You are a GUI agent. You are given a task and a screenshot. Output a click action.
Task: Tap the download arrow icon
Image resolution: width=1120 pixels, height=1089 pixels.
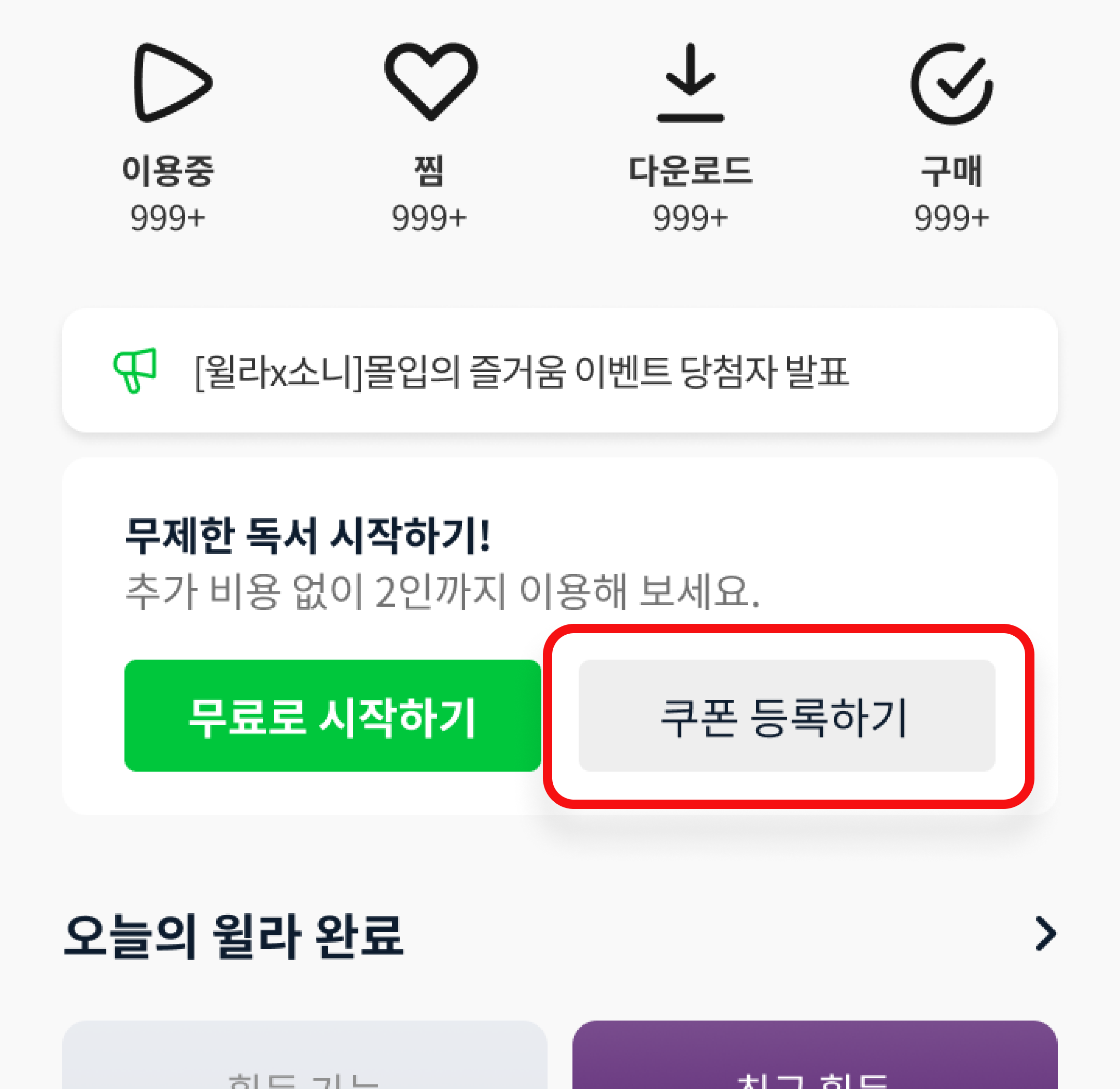point(691,82)
